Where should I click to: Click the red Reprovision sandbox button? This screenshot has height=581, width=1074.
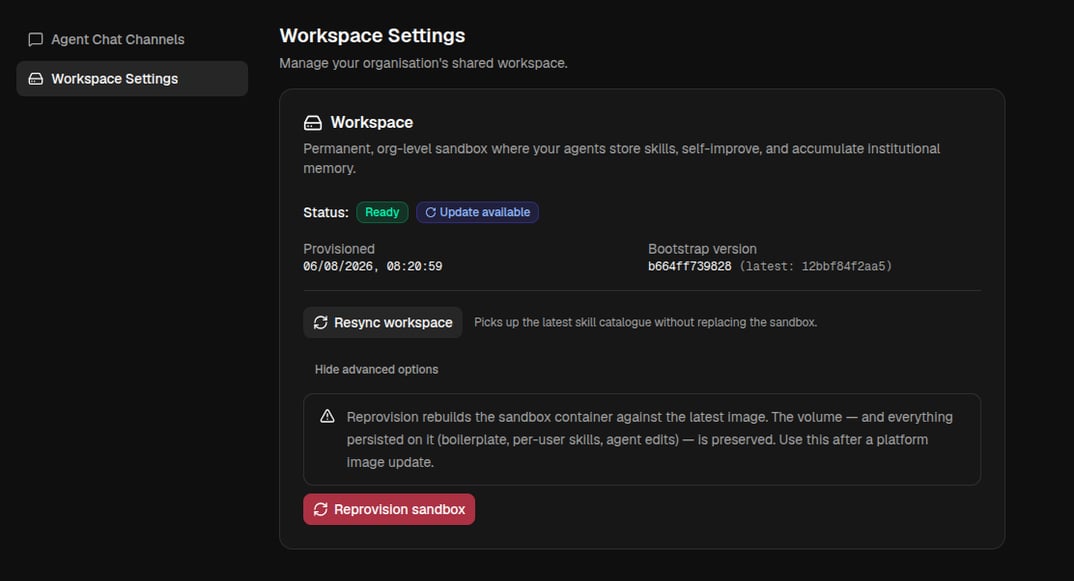coord(389,510)
